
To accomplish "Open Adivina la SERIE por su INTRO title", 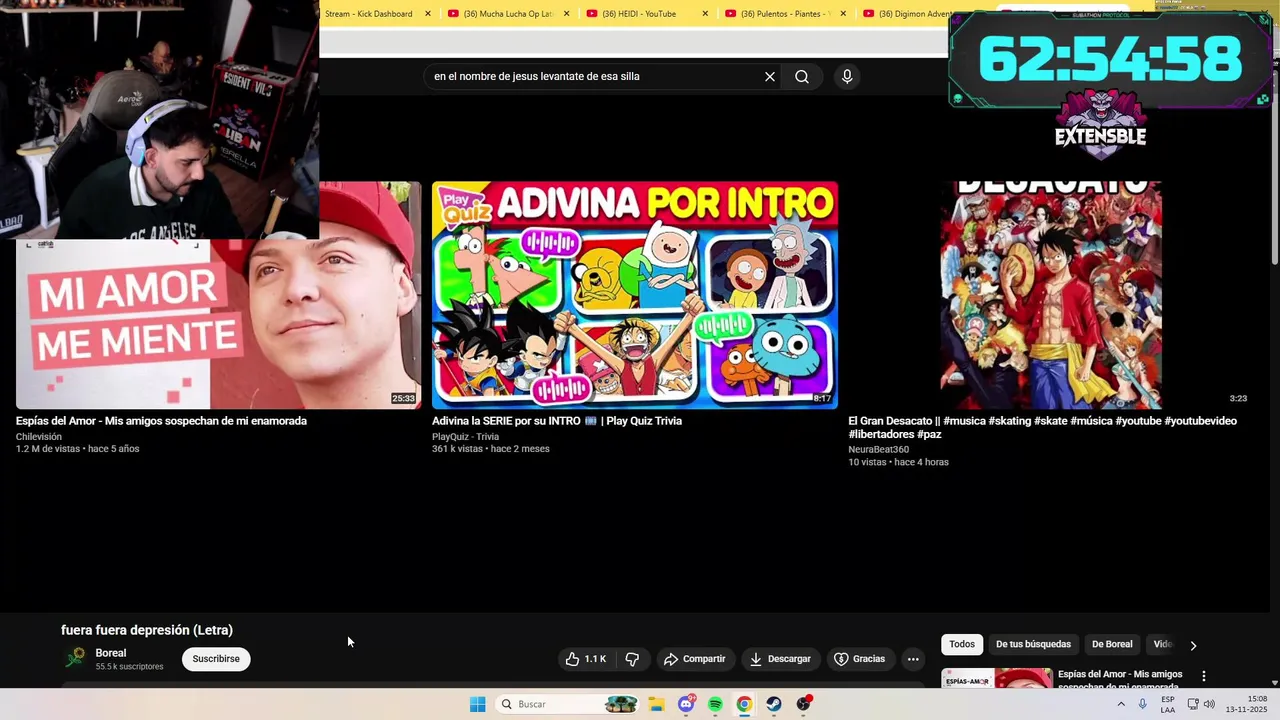I will pyautogui.click(x=557, y=421).
